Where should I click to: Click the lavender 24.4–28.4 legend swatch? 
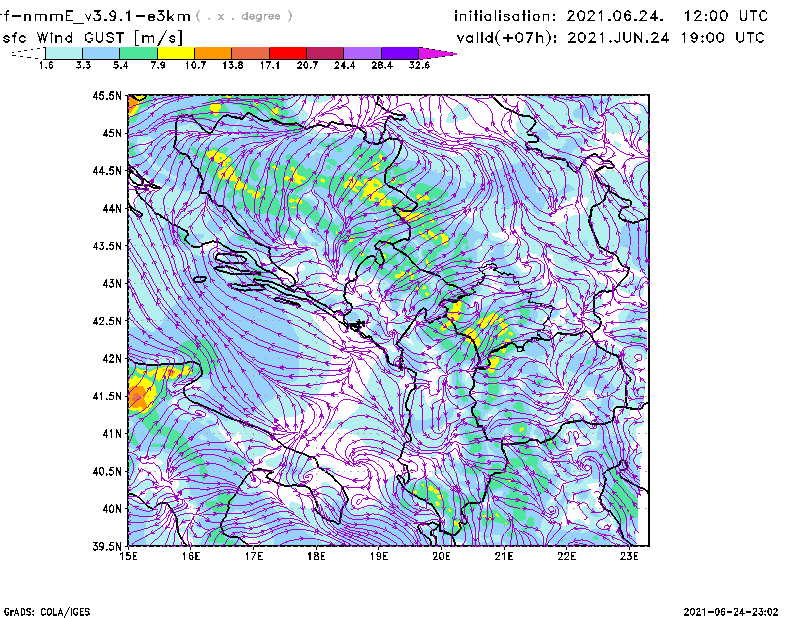click(x=362, y=53)
